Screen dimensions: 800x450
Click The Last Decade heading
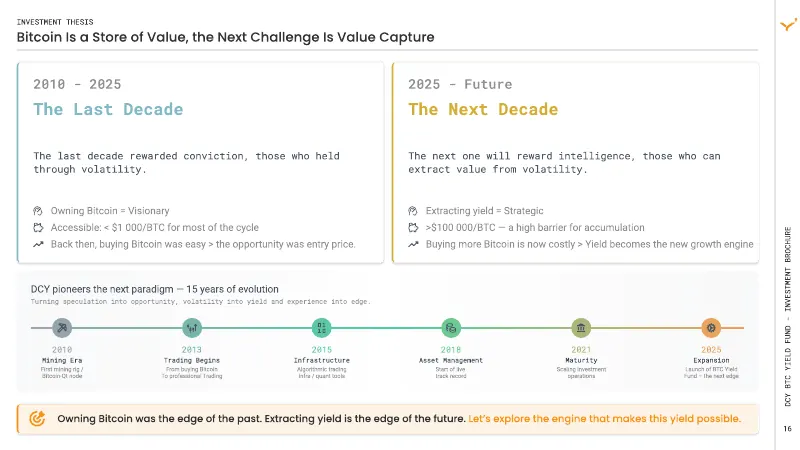click(108, 109)
